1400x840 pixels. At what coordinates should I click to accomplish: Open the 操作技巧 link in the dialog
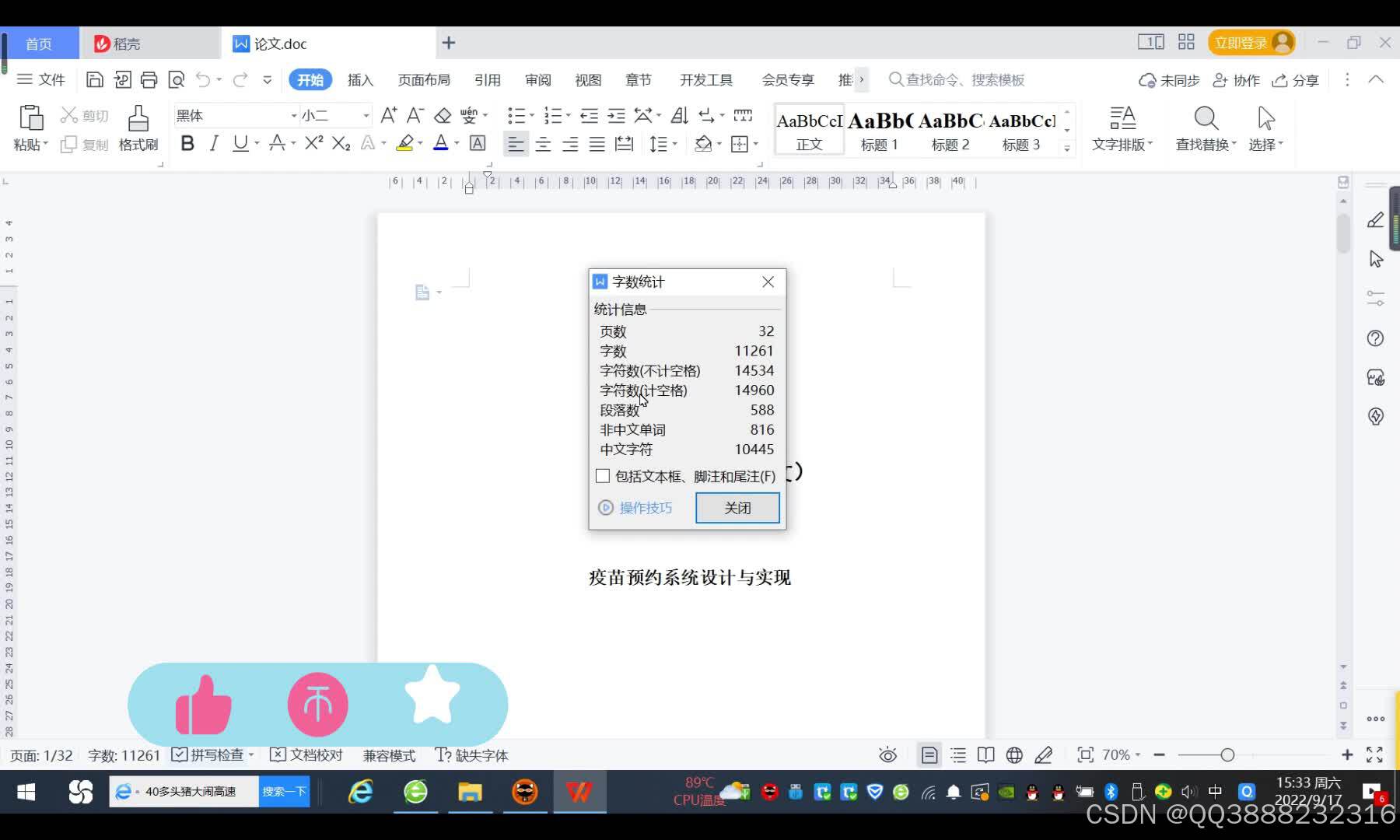pyautogui.click(x=645, y=507)
